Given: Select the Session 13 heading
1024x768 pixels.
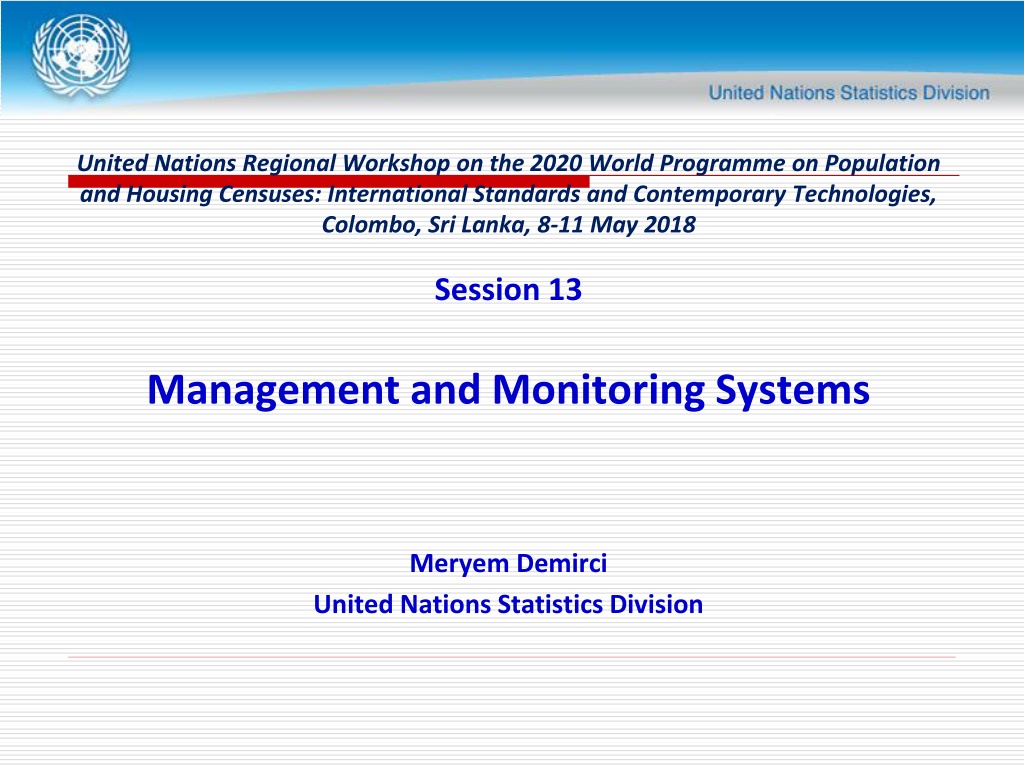Looking at the screenshot, I should pyautogui.click(x=508, y=289).
